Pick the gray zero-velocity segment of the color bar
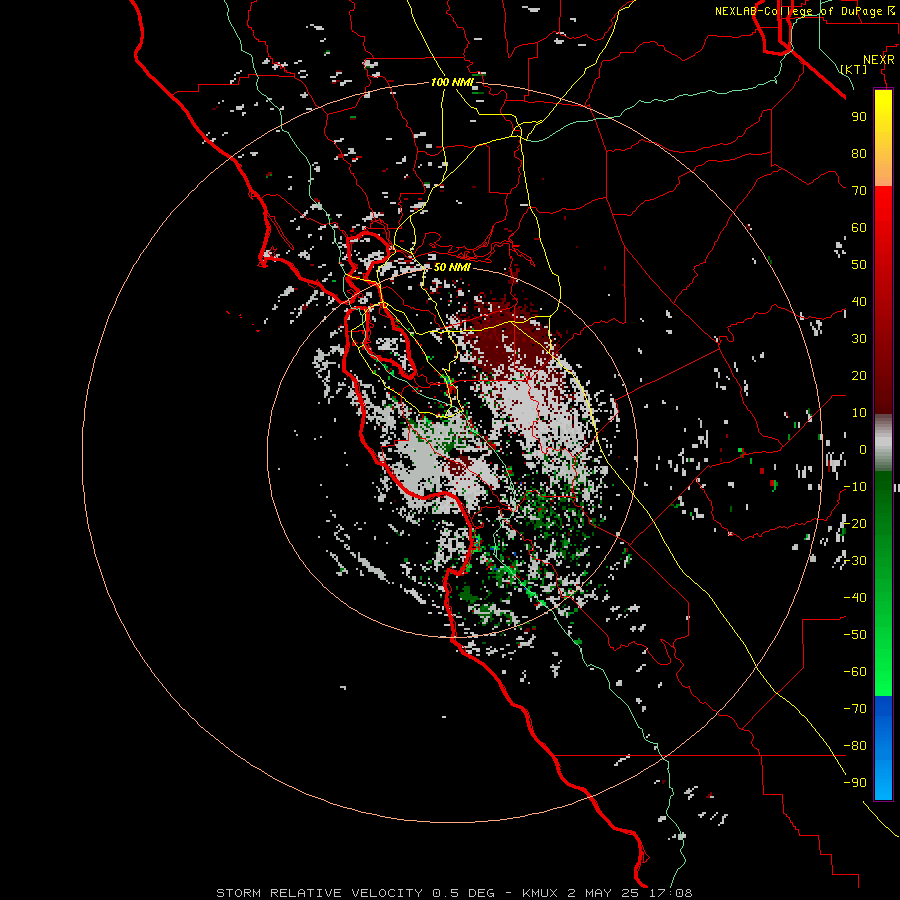The image size is (900, 900). click(x=883, y=443)
